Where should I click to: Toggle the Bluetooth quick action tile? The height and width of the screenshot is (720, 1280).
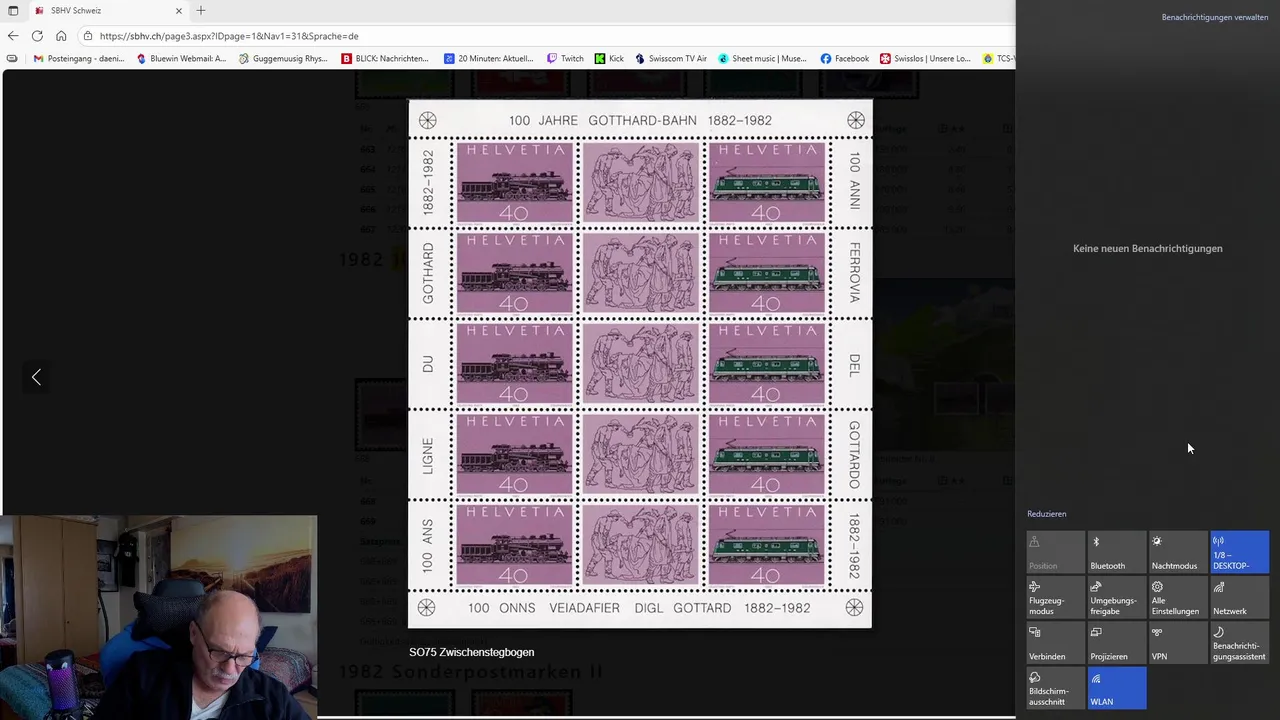point(1116,553)
